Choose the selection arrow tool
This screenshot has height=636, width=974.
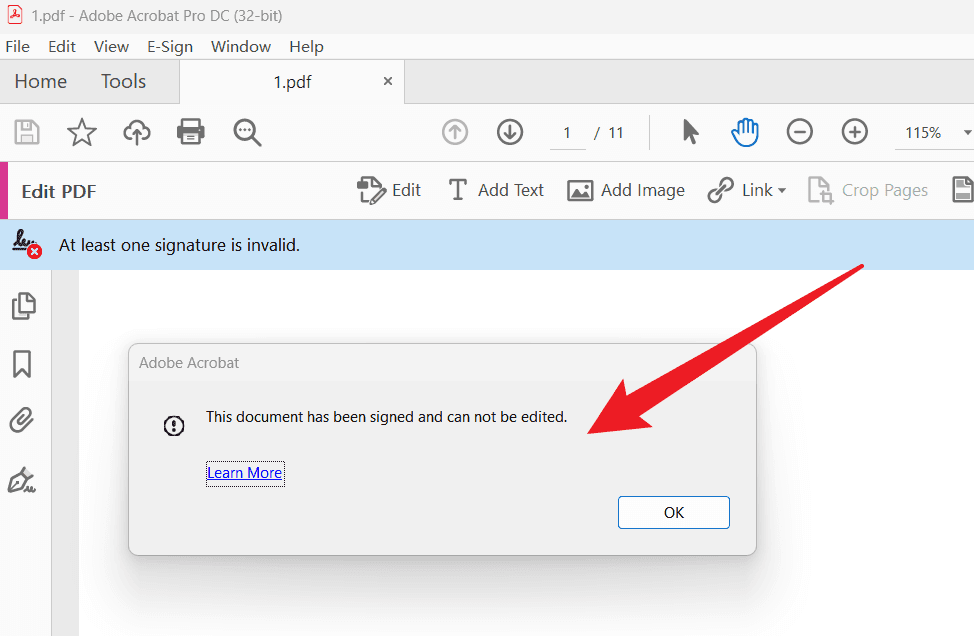pos(690,132)
